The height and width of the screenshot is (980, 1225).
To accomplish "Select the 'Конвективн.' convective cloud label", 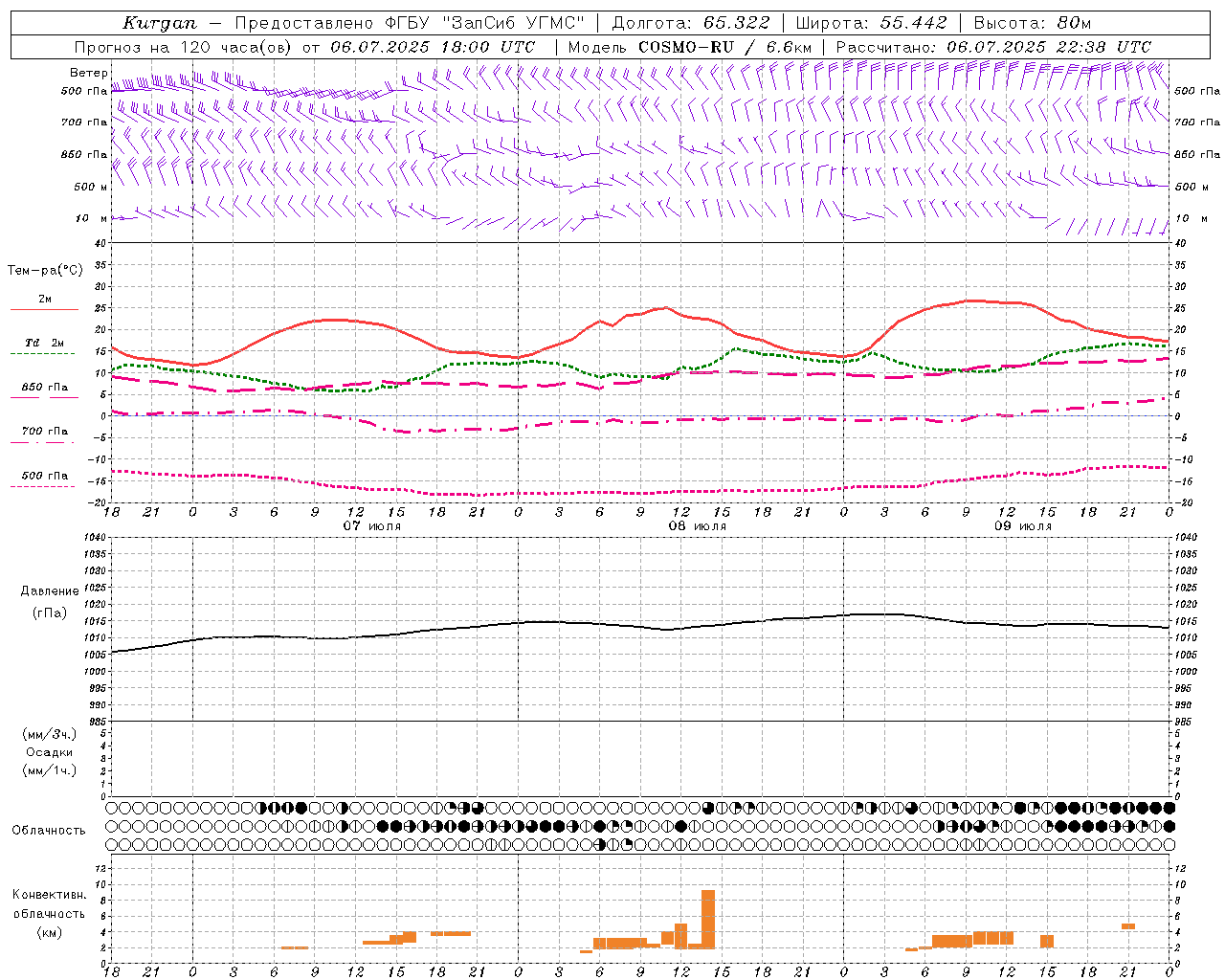I will [49, 895].
